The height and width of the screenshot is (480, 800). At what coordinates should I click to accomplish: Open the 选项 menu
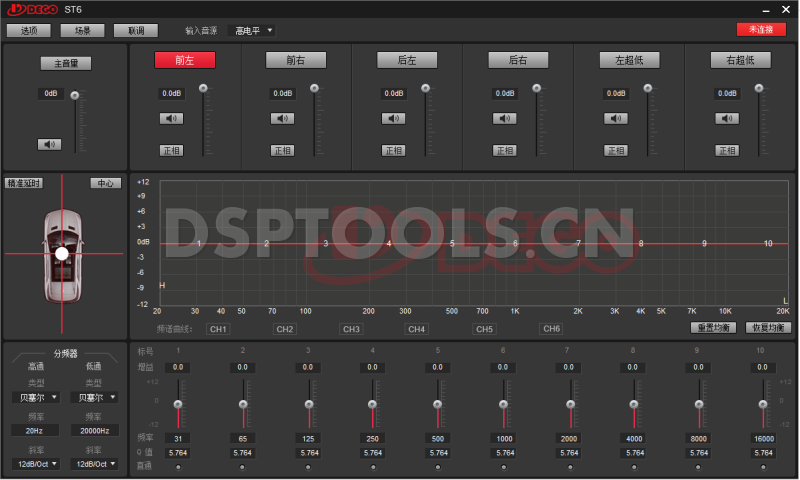click(x=28, y=31)
